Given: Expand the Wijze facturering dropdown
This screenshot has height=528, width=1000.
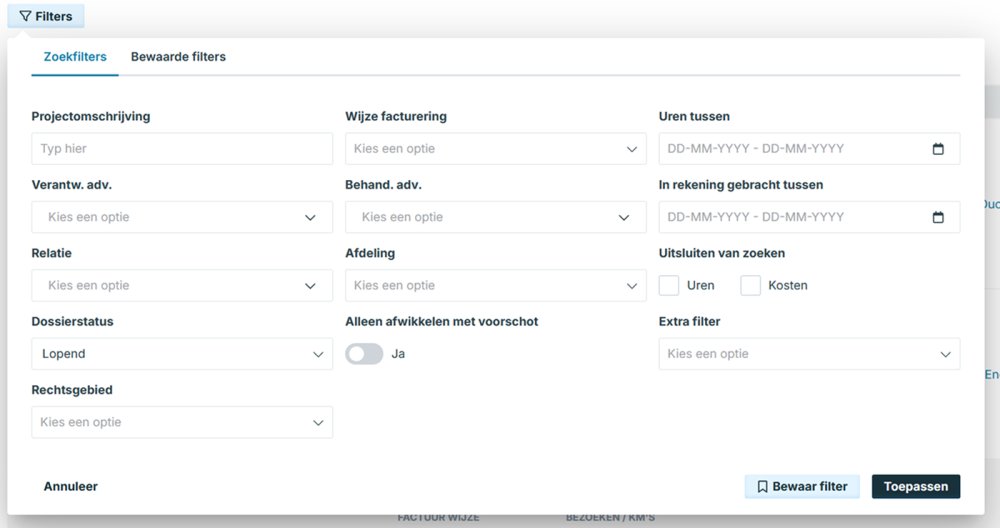Looking at the screenshot, I should click(x=495, y=149).
